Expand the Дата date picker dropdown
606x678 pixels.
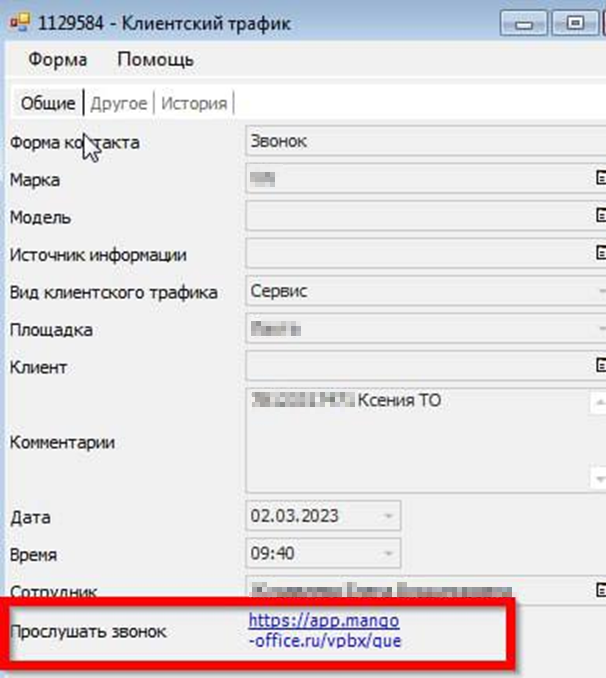[x=388, y=517]
